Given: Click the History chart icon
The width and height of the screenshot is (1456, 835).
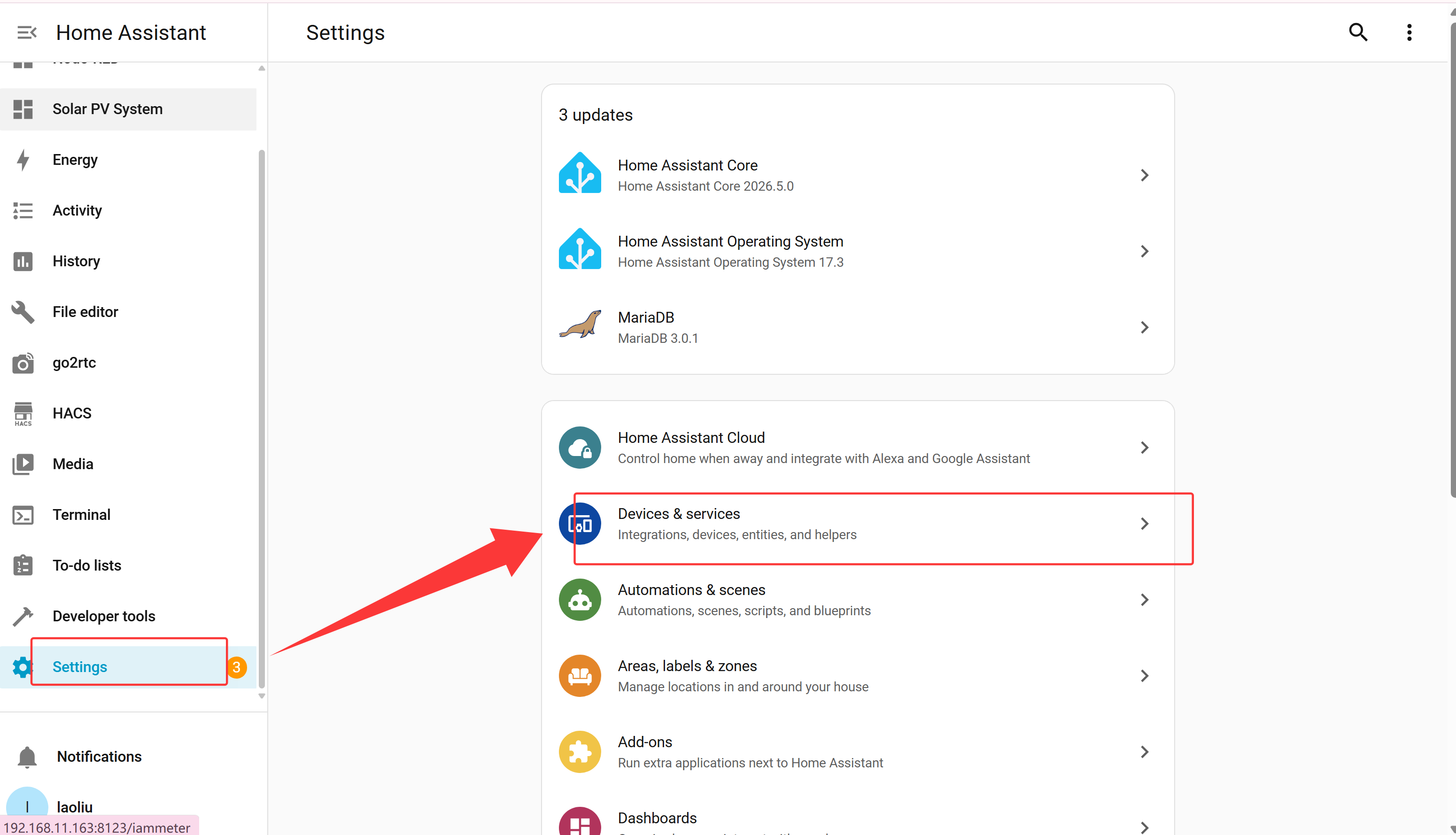Looking at the screenshot, I should [23, 262].
